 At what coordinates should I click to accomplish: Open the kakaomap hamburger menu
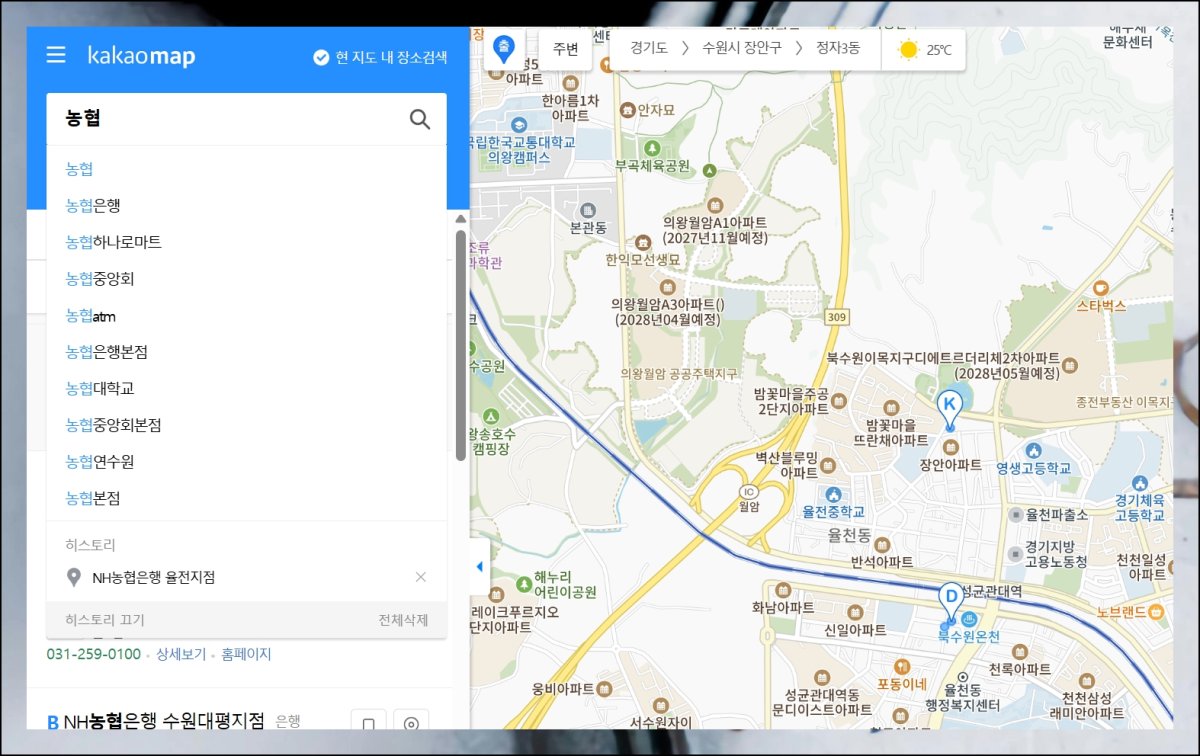point(56,56)
